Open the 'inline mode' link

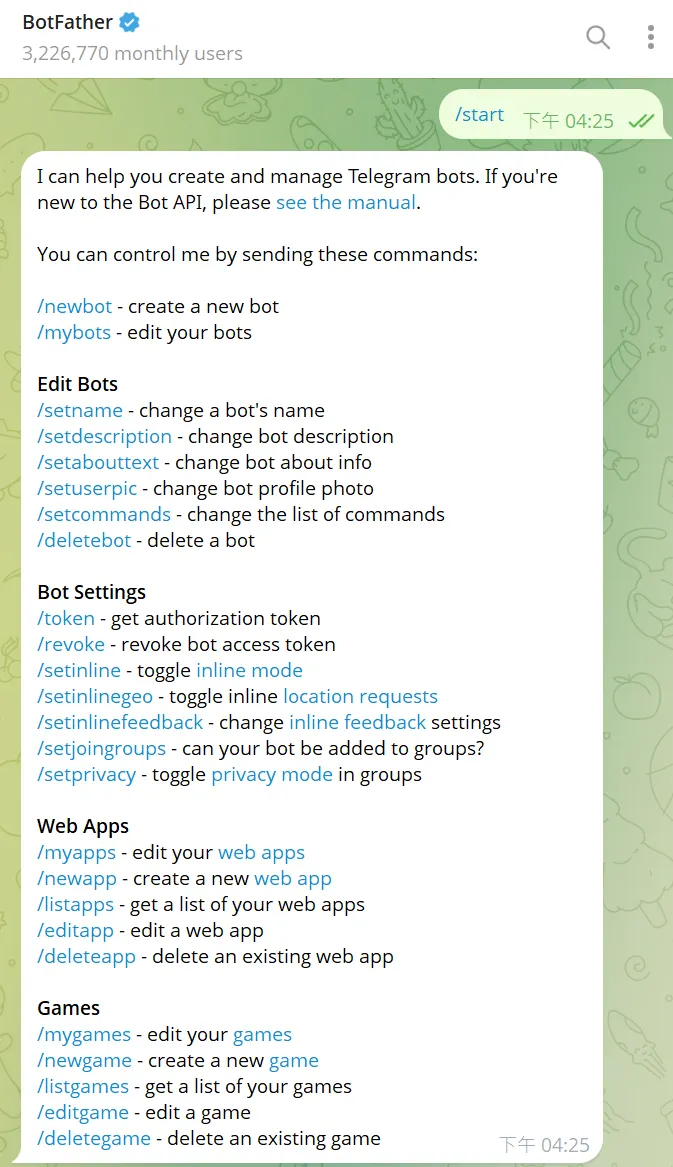coord(249,670)
